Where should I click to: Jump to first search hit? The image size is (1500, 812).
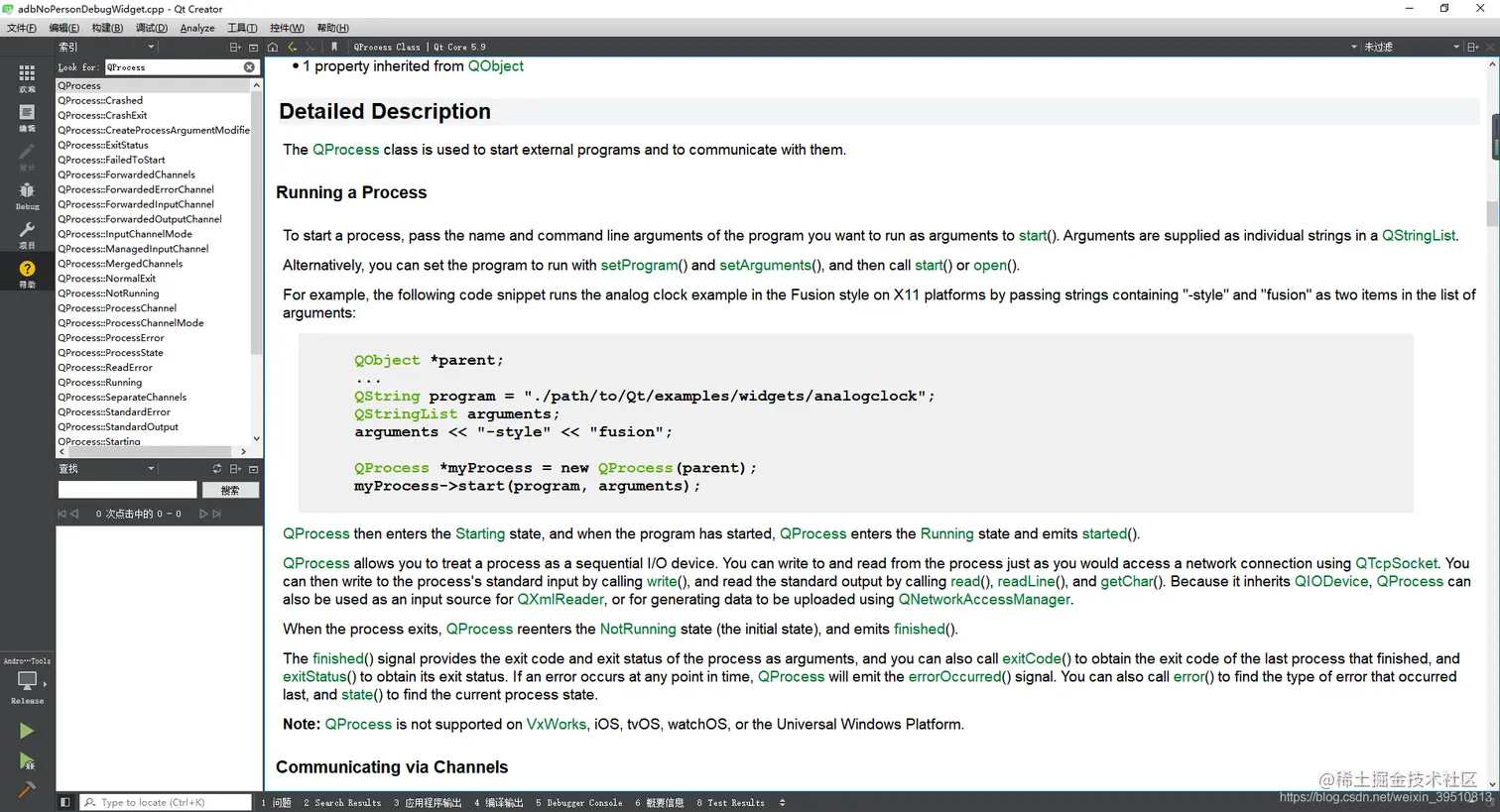(x=62, y=514)
